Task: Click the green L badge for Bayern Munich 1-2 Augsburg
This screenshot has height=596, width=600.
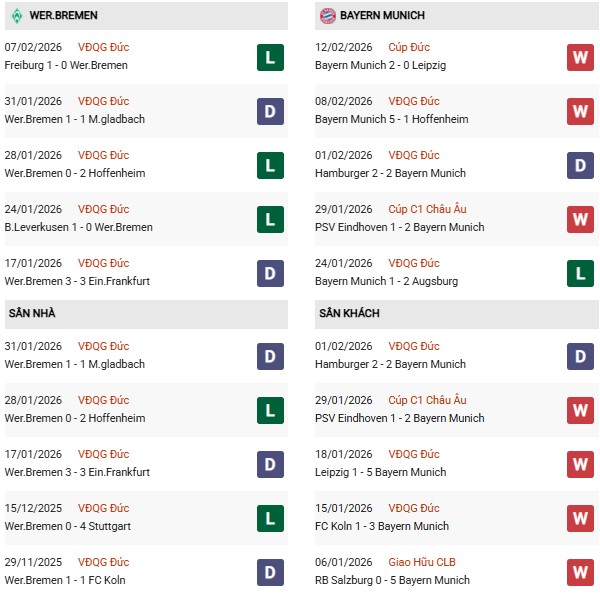Action: (x=580, y=273)
